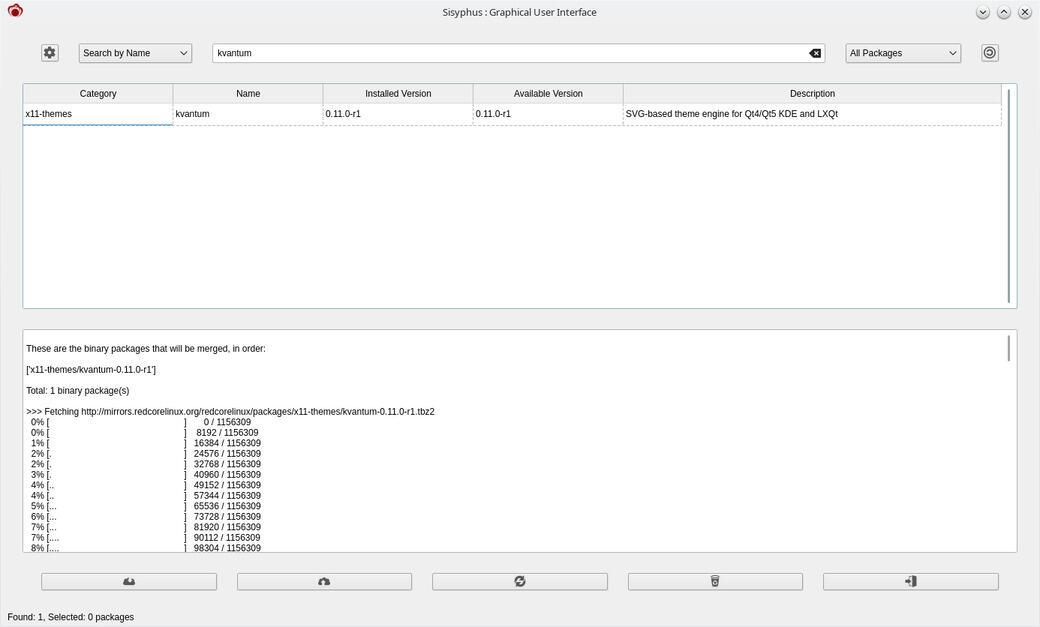Open the All Packages filter dropdown
This screenshot has height=627, width=1040.
click(x=903, y=53)
